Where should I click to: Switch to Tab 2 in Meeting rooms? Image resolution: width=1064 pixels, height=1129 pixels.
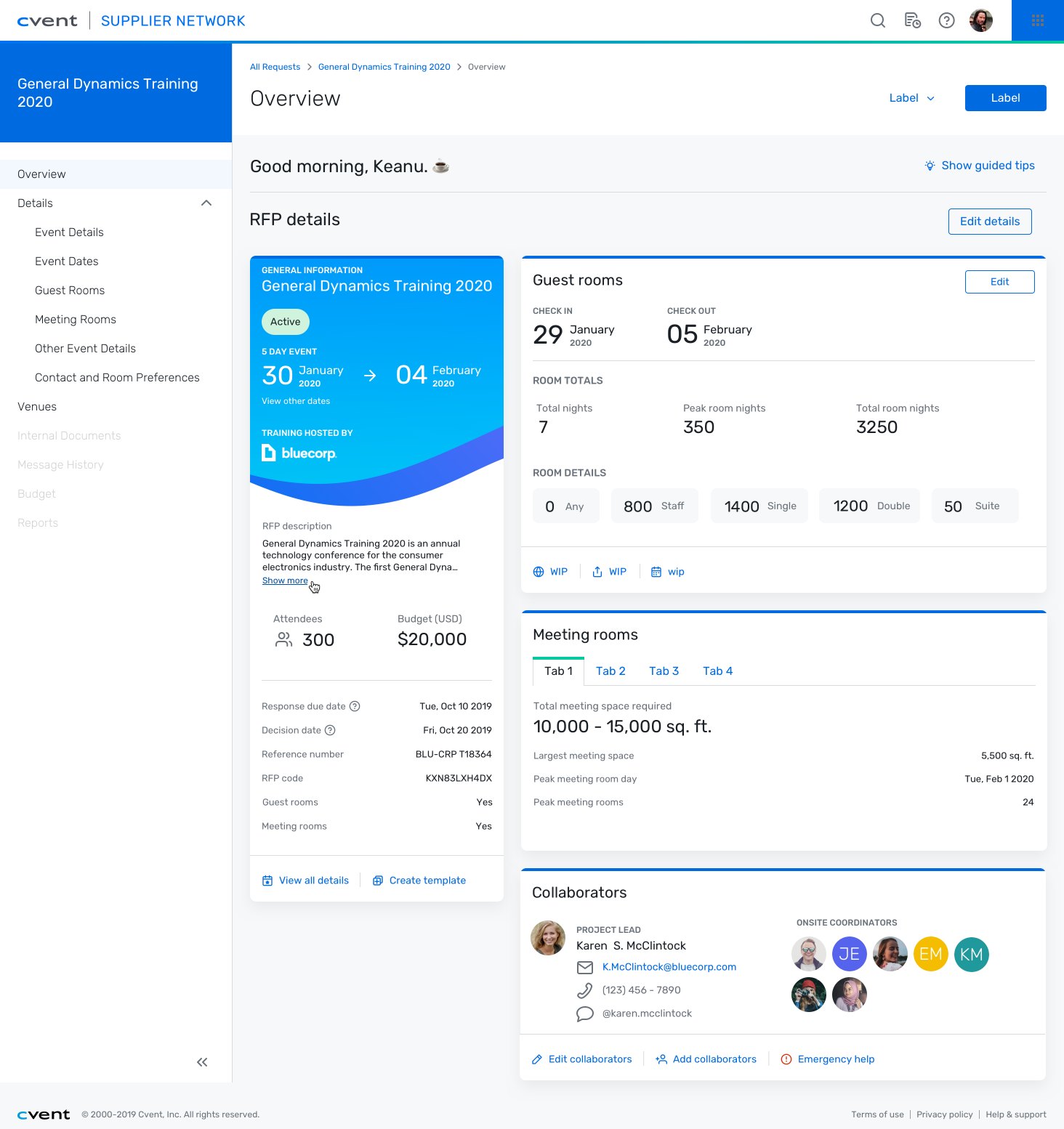coord(610,671)
